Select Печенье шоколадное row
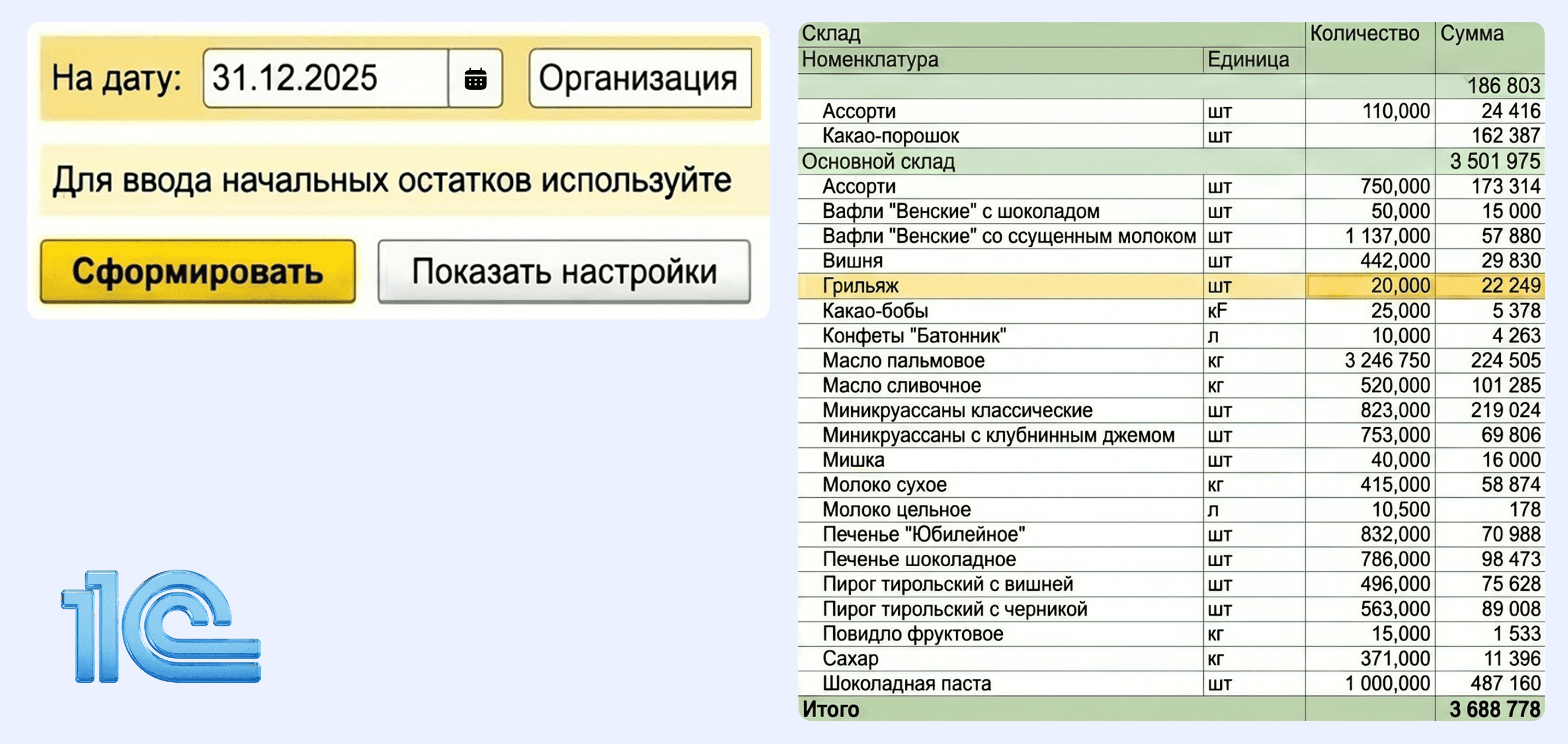The image size is (1568, 744). (1171, 560)
